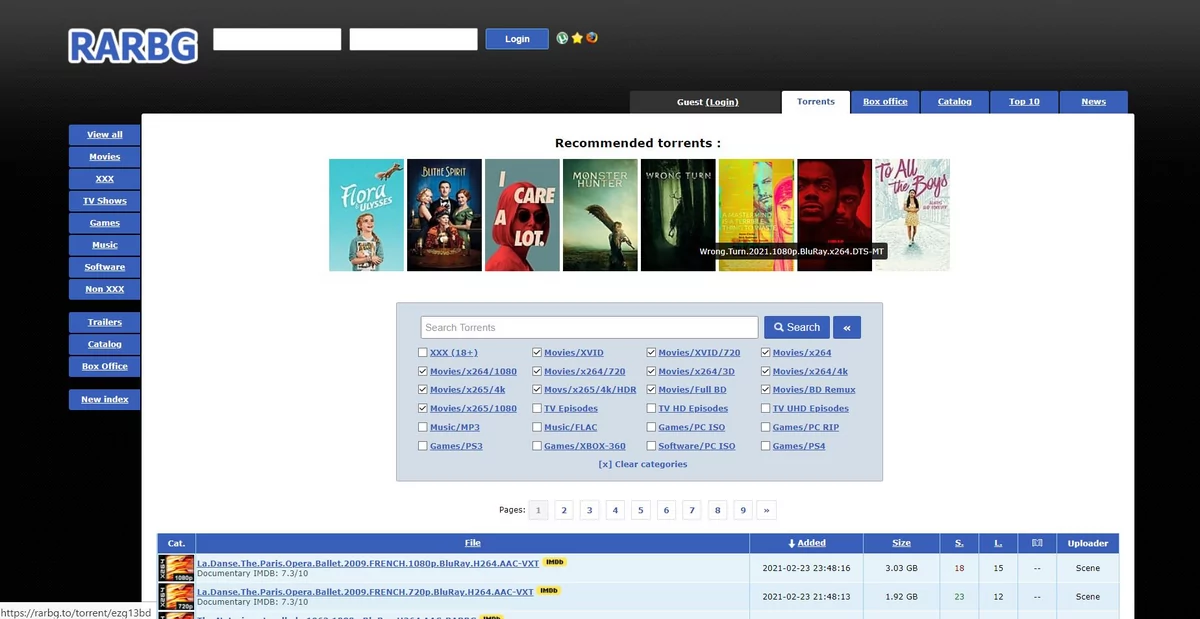Open La.Danse 720p BluRay torrent link
The image size is (1200, 619).
pos(365,592)
